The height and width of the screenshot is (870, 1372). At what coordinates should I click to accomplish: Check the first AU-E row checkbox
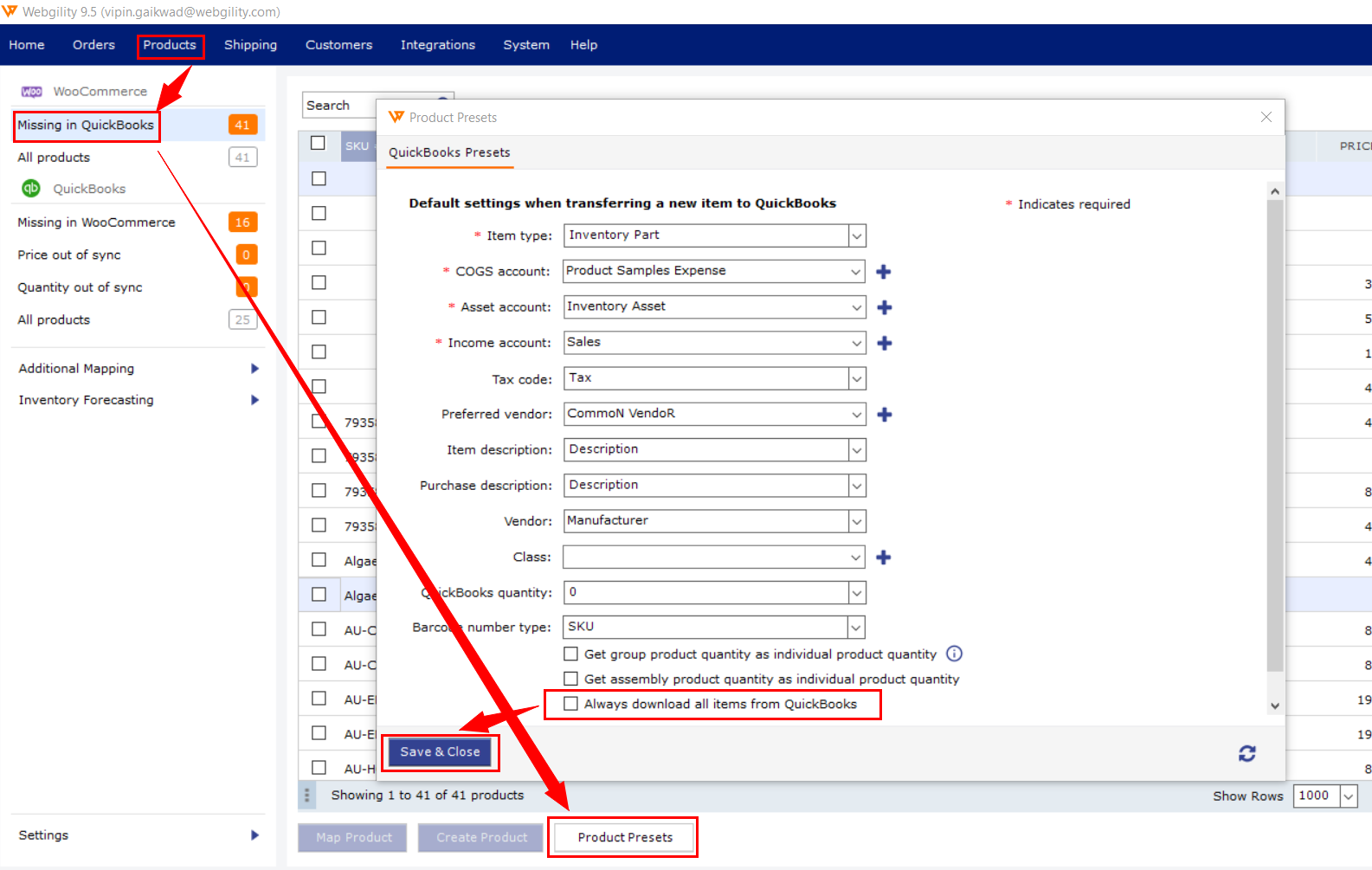tap(319, 699)
